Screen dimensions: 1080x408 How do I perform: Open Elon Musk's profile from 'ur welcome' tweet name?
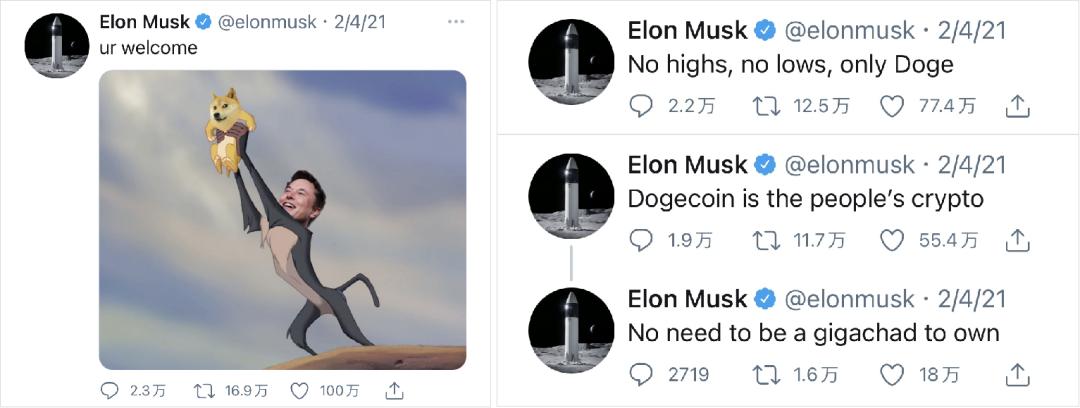pyautogui.click(x=144, y=22)
